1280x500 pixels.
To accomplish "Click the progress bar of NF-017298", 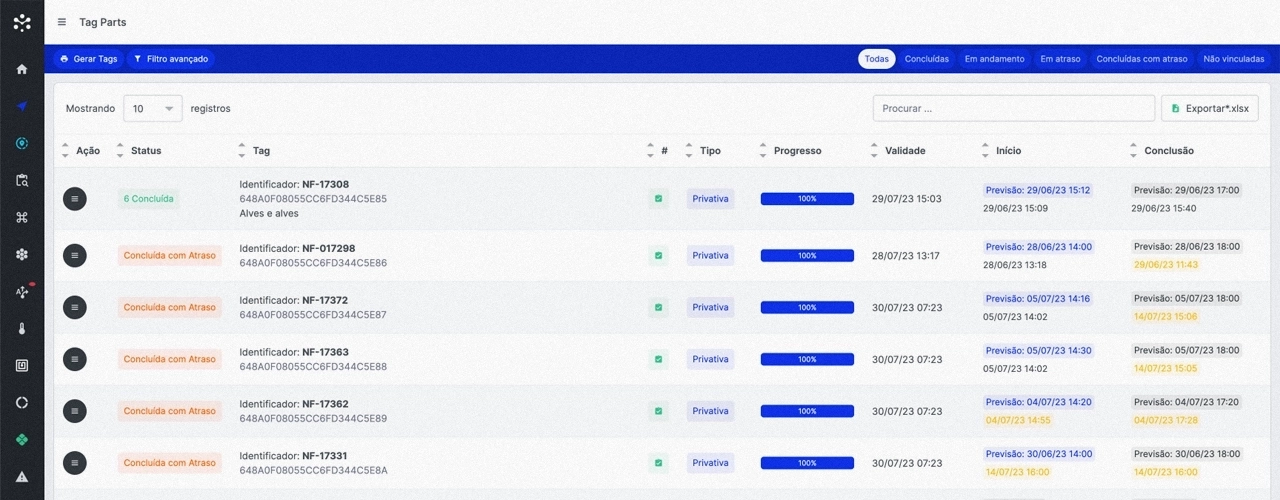I will pos(807,255).
